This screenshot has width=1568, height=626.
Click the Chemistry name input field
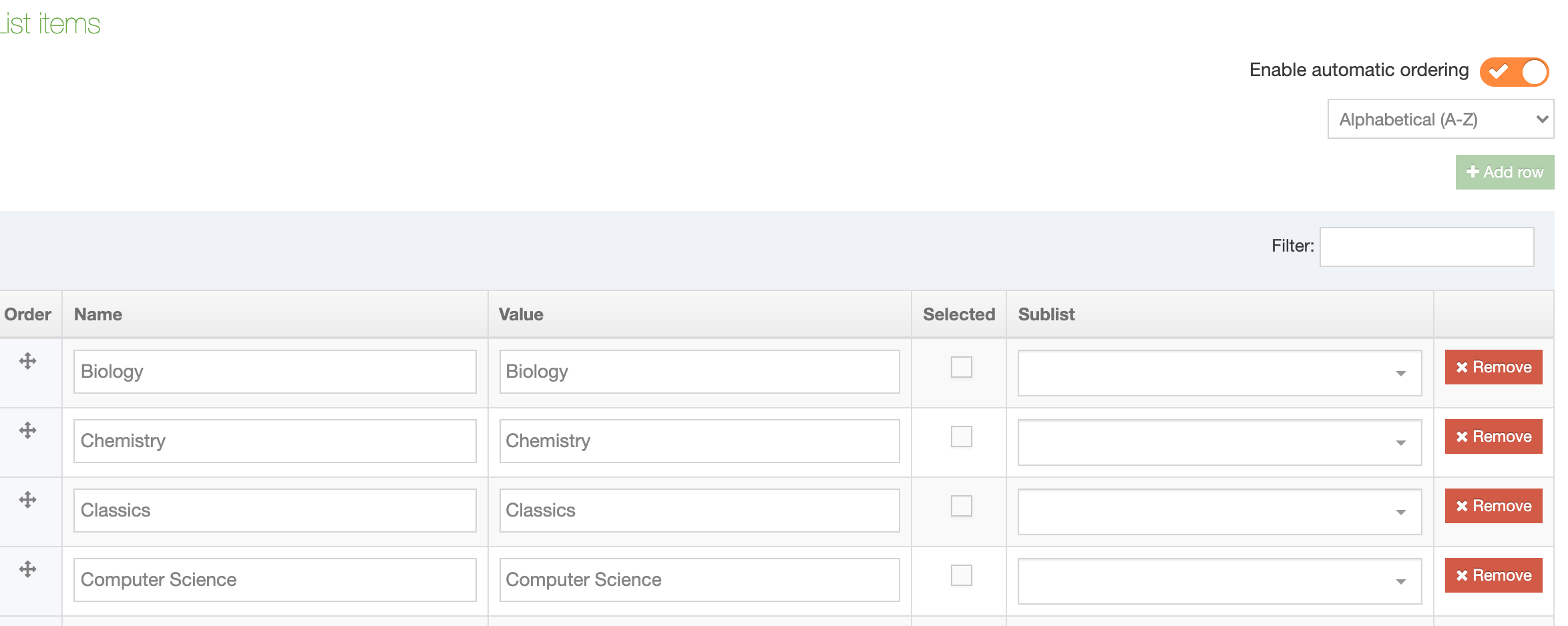pos(274,441)
